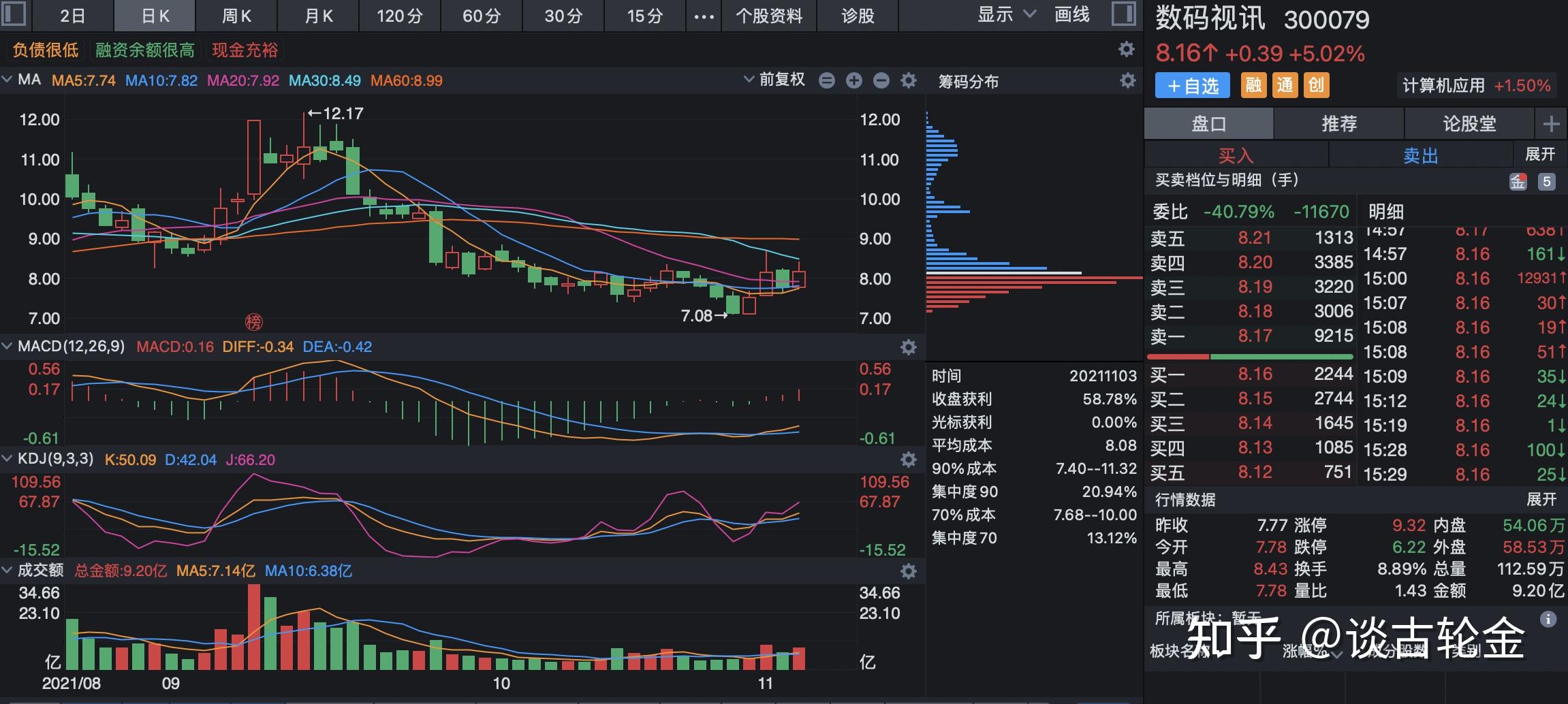Image resolution: width=1568 pixels, height=704 pixels.
Task: Collapse the KDJ panel chevron
Action: [x=7, y=458]
